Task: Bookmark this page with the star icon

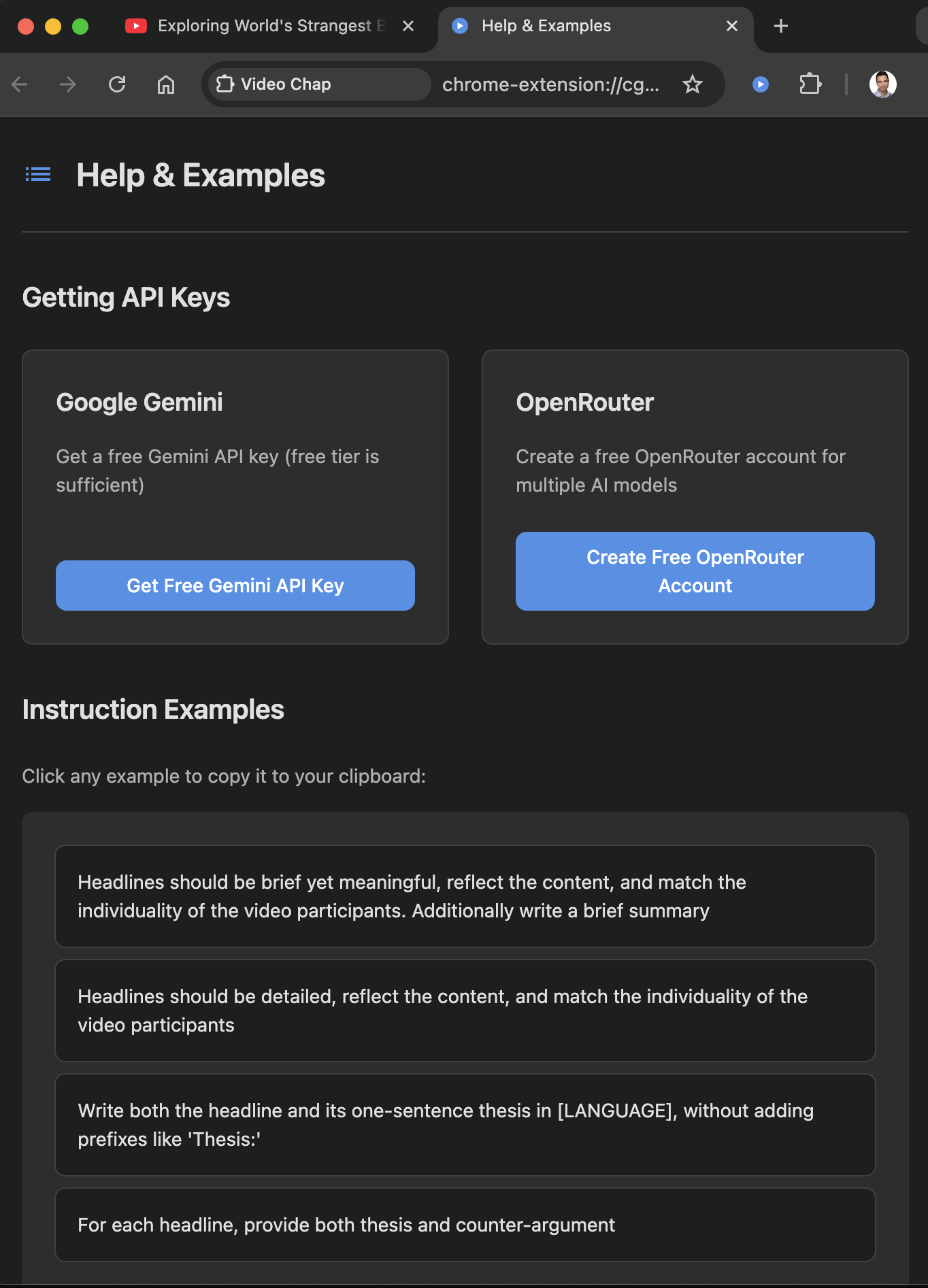Action: (693, 84)
